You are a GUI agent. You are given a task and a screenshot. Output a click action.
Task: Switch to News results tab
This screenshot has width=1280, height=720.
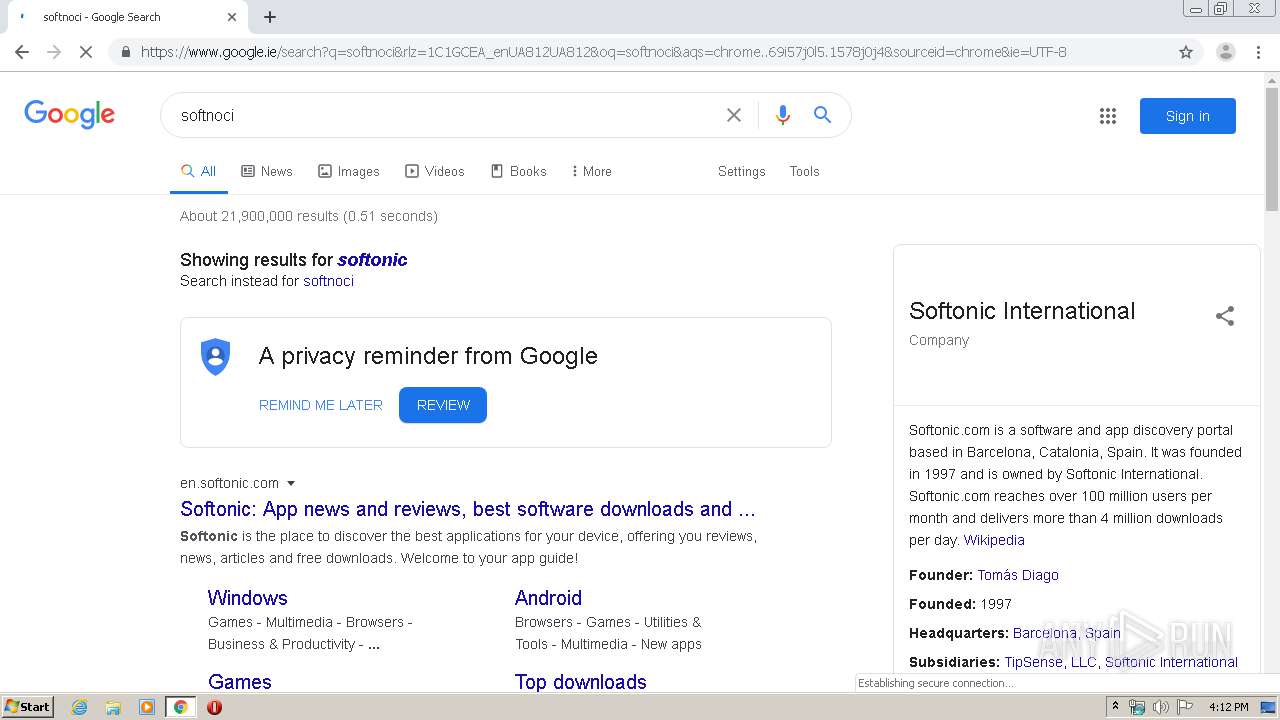[x=267, y=171]
